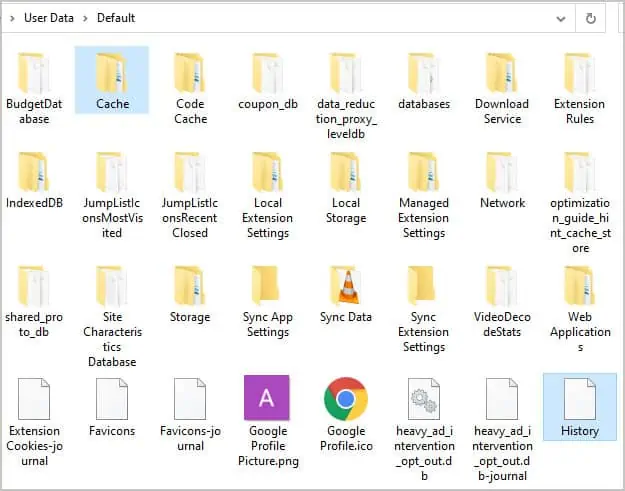The width and height of the screenshot is (625, 491).
Task: Select the Google Profile.ico Chrome icon
Action: coord(346,399)
